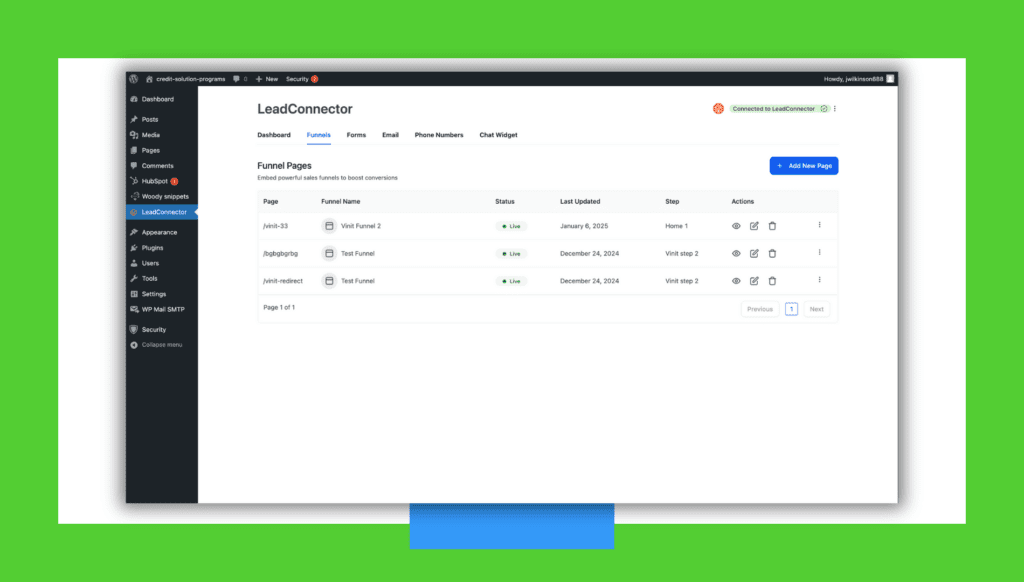The height and width of the screenshot is (582, 1024).
Task: Preview the /vinit-33 page with eye icon
Action: tap(736, 226)
